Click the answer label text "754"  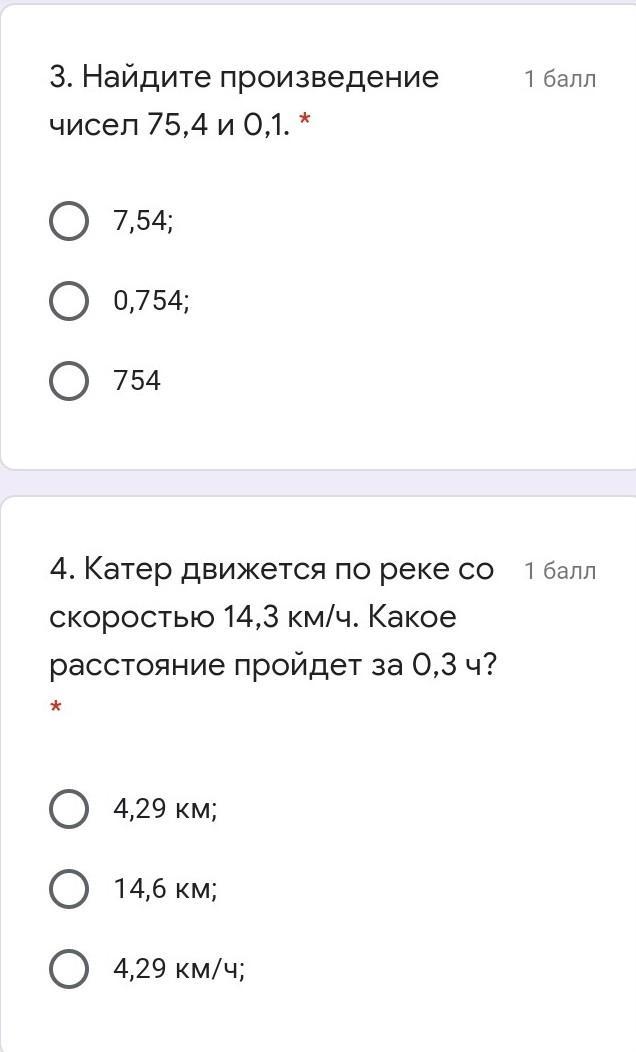137,381
